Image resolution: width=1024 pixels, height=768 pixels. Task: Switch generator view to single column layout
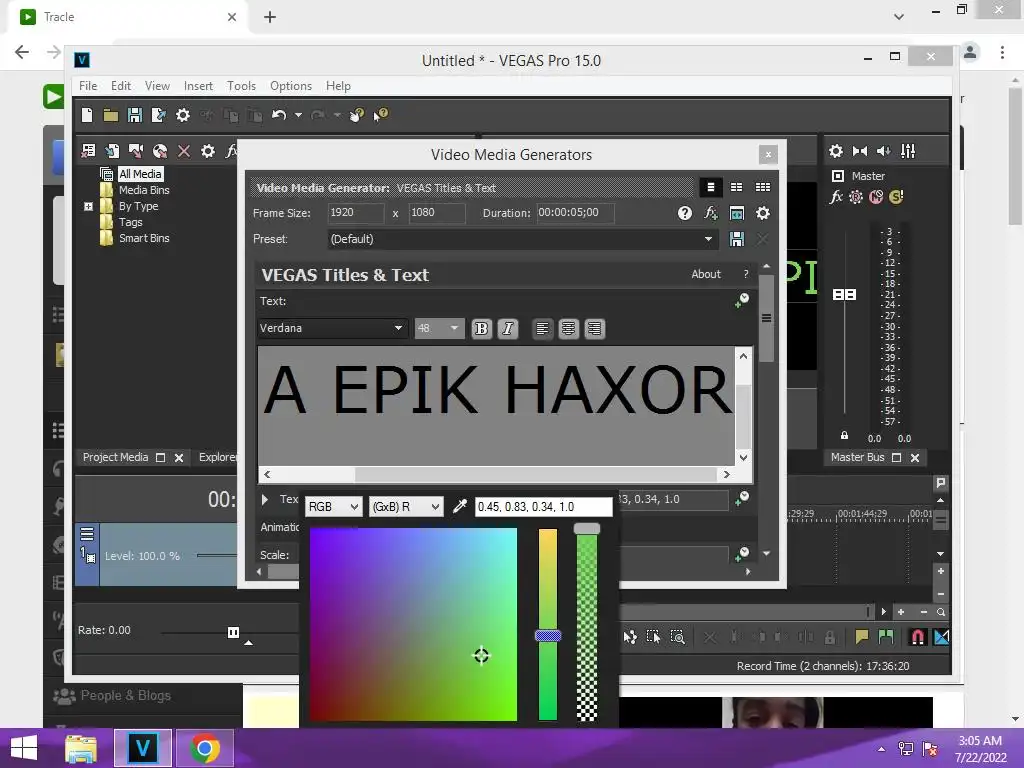711,187
